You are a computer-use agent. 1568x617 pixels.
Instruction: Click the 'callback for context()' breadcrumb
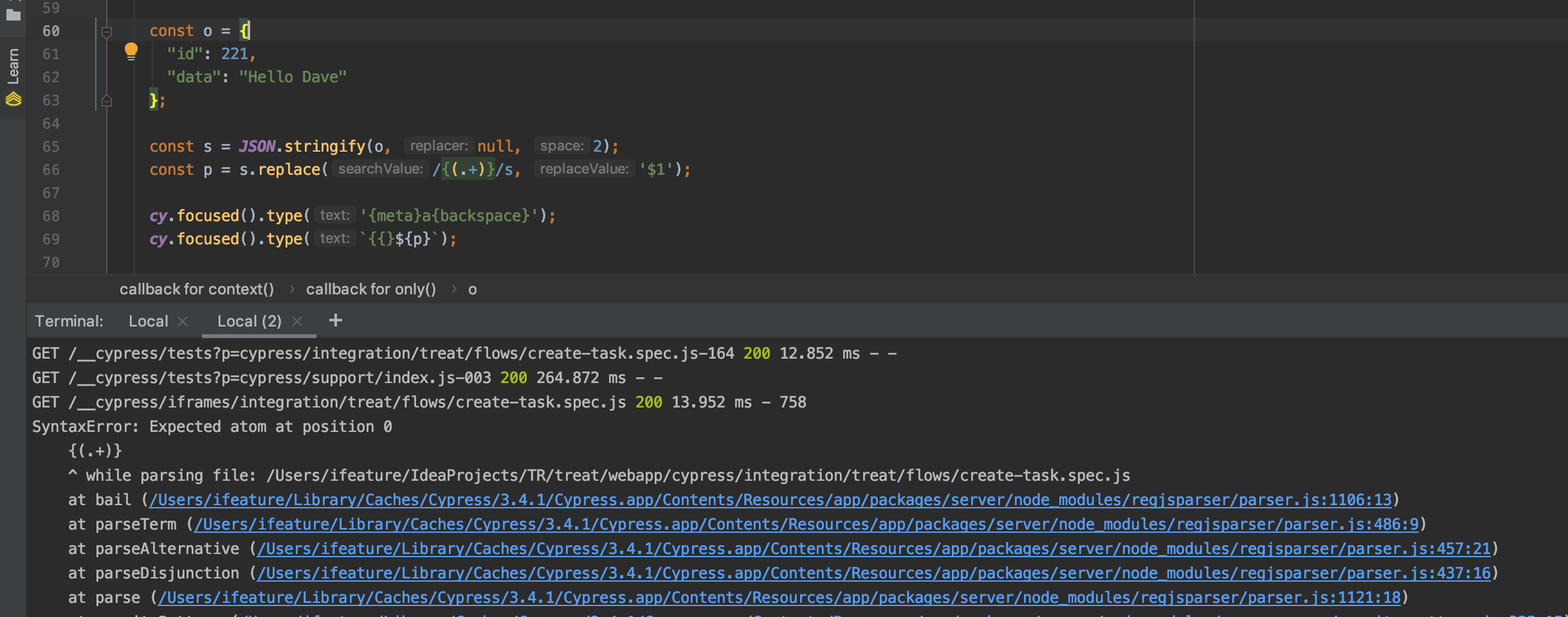coord(197,289)
